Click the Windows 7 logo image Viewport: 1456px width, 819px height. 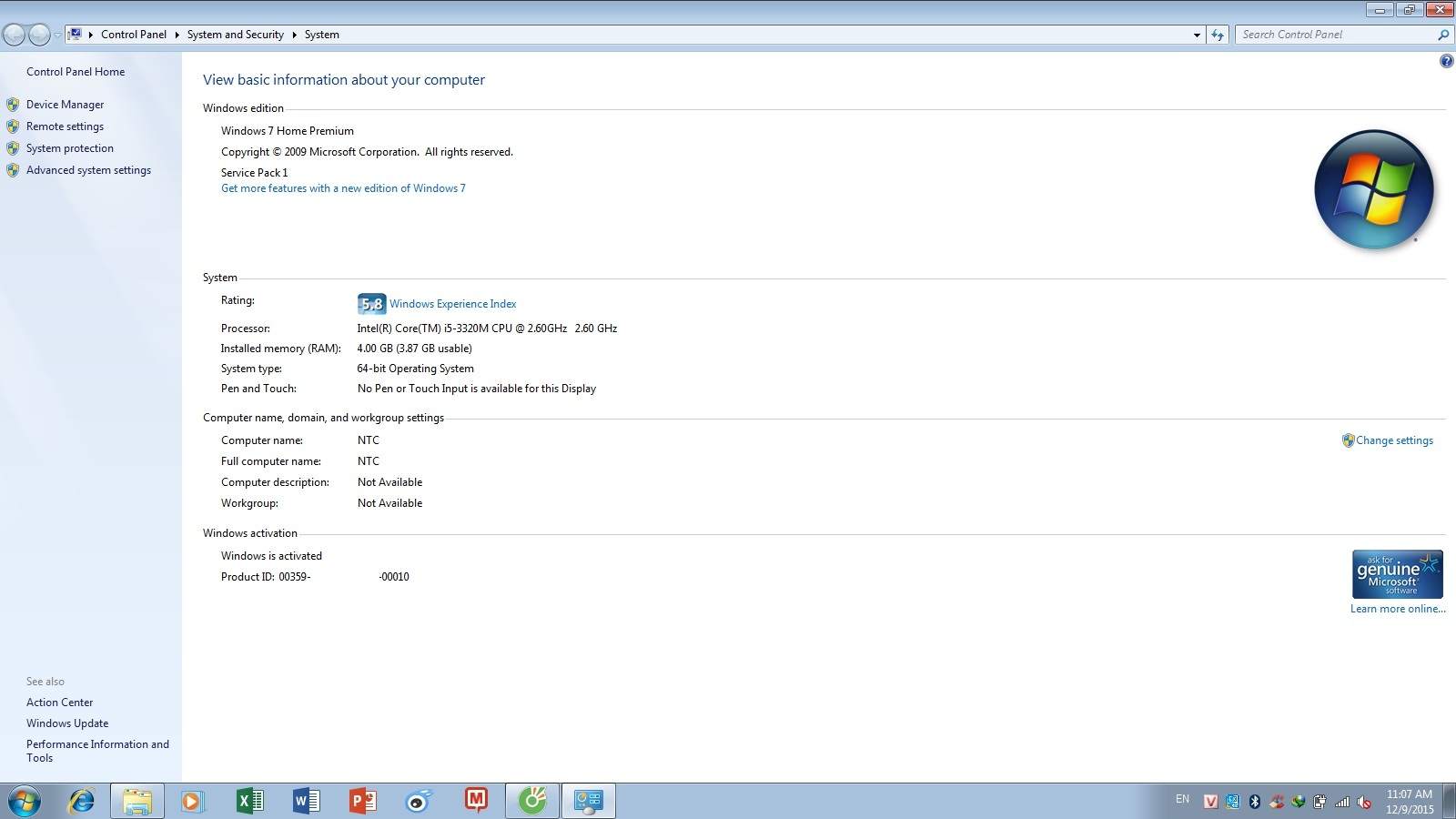[1374, 189]
